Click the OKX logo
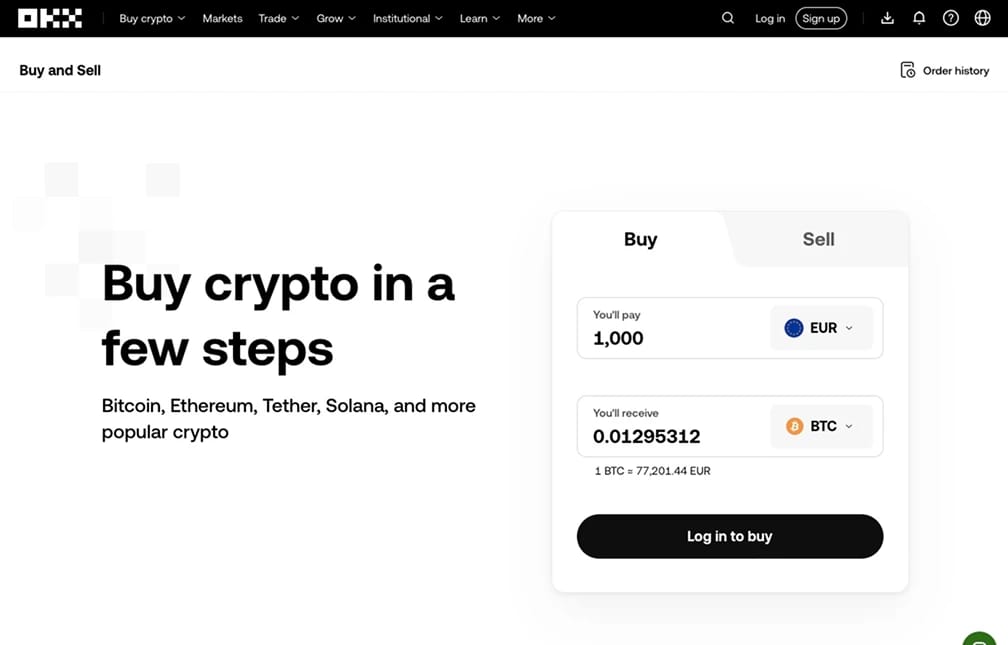 point(50,18)
